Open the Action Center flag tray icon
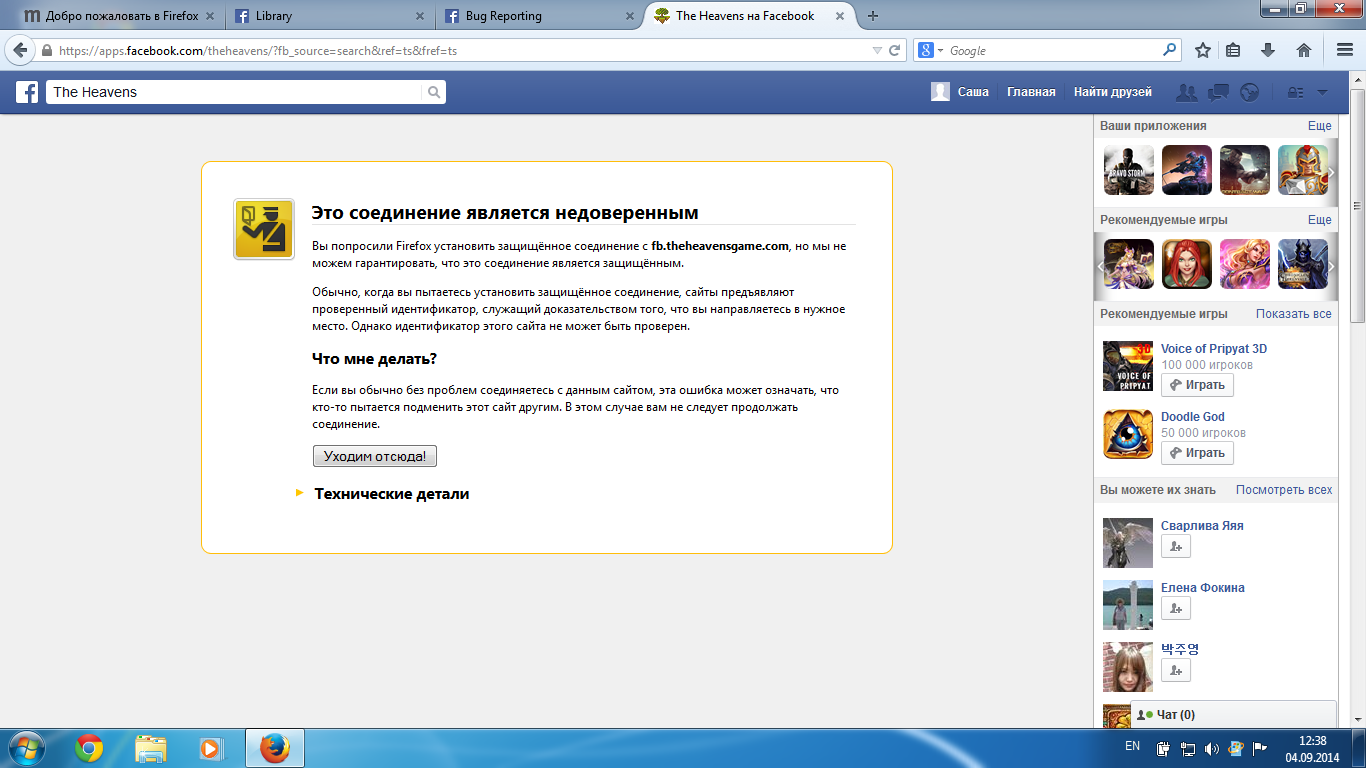1366x768 pixels. [x=1260, y=748]
